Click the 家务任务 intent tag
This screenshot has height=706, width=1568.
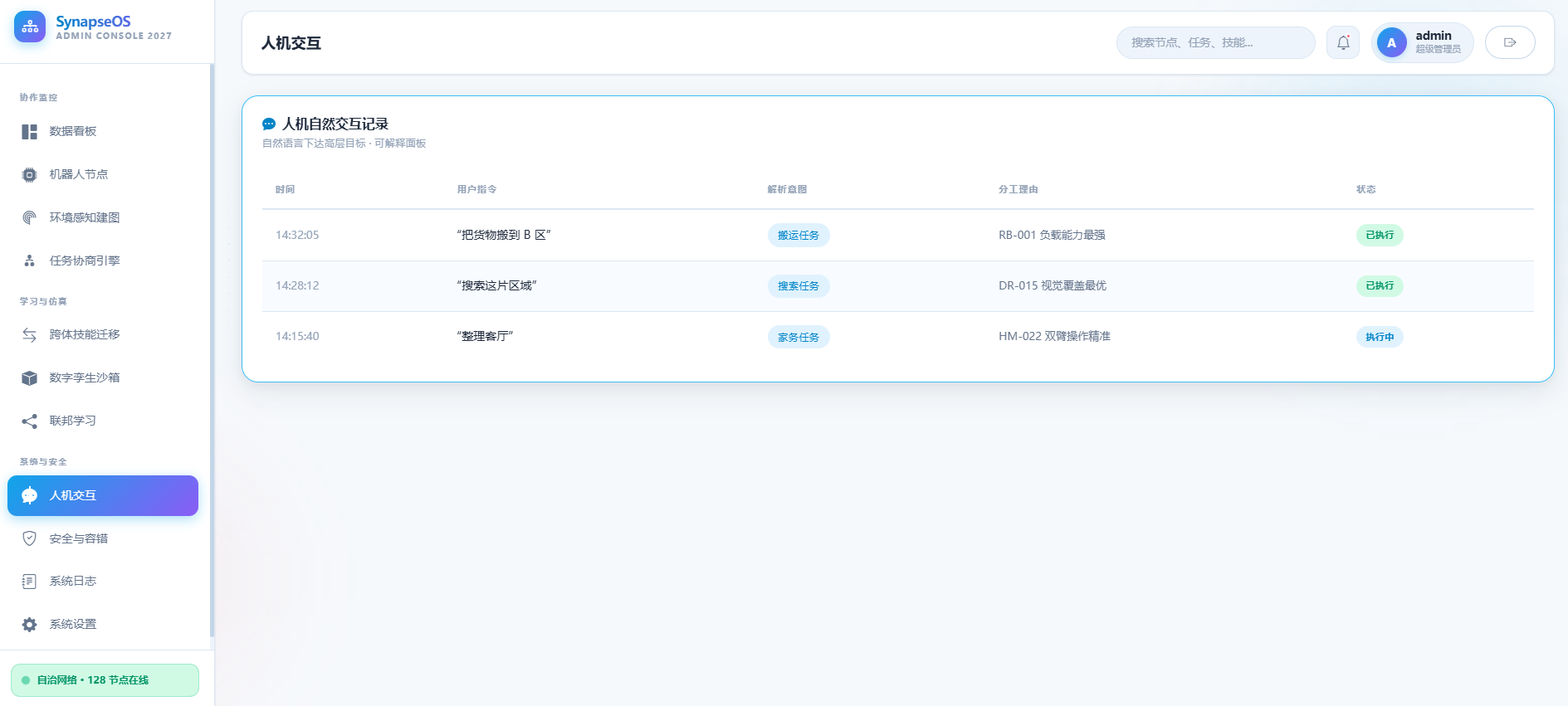pos(799,337)
